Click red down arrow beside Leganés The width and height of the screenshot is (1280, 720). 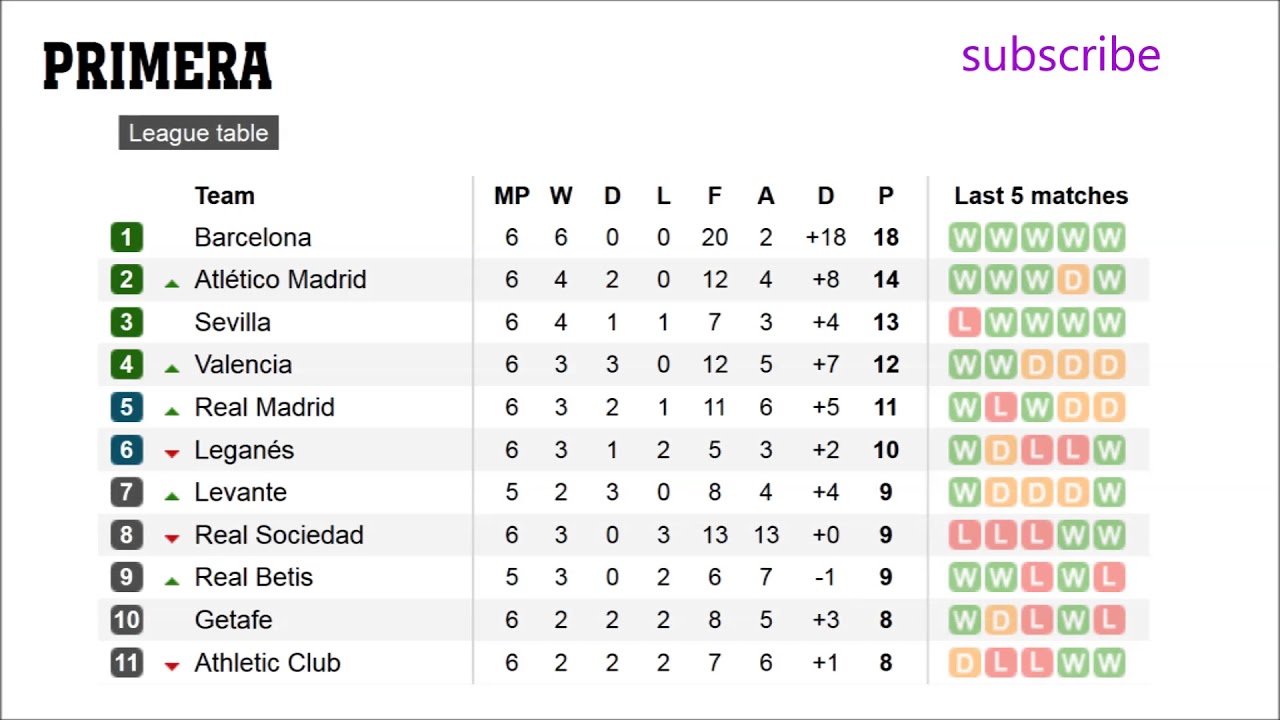172,453
